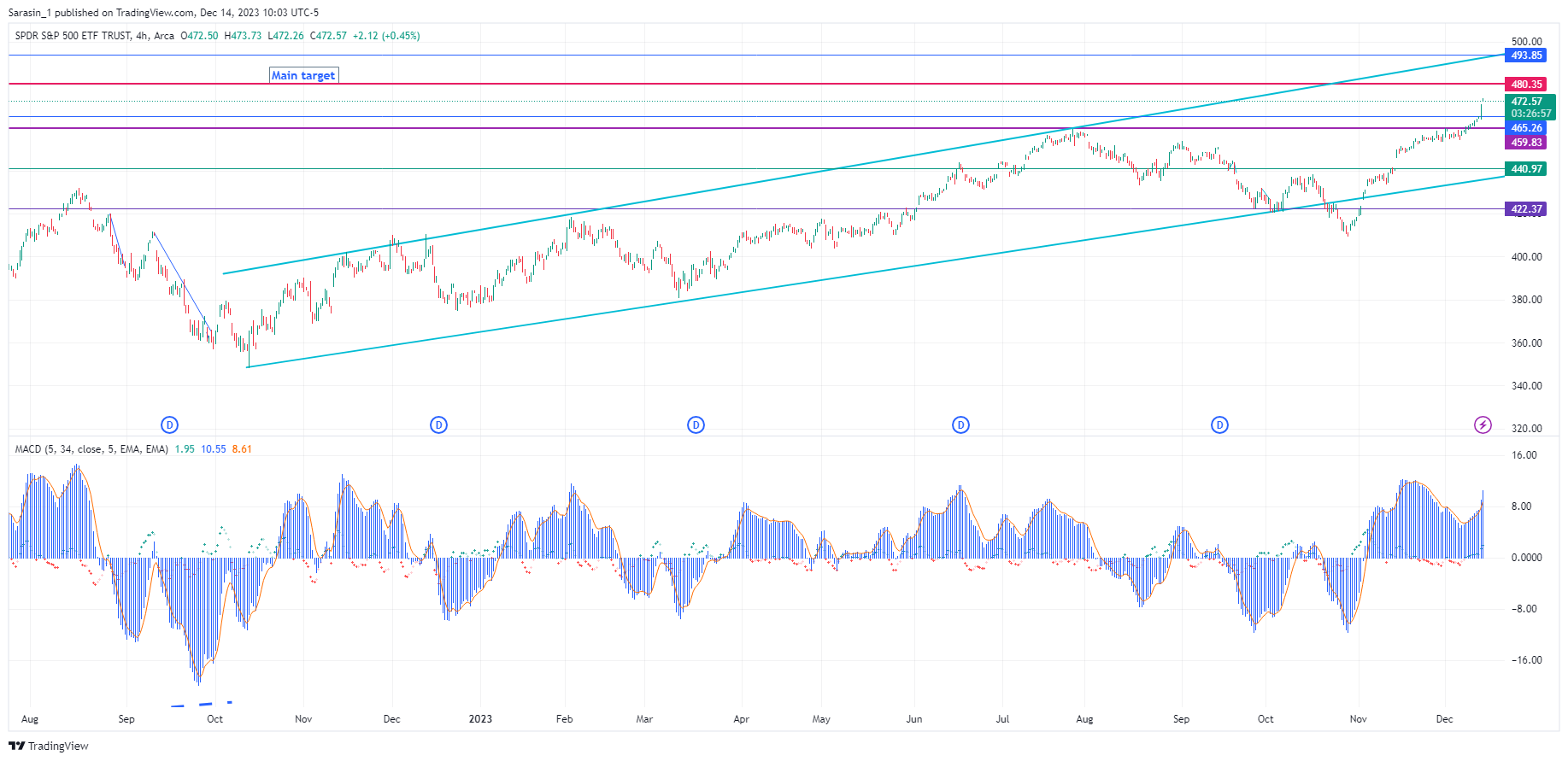Open the March 2023 dividend D marker
This screenshot has height=761, width=1568.
click(696, 424)
